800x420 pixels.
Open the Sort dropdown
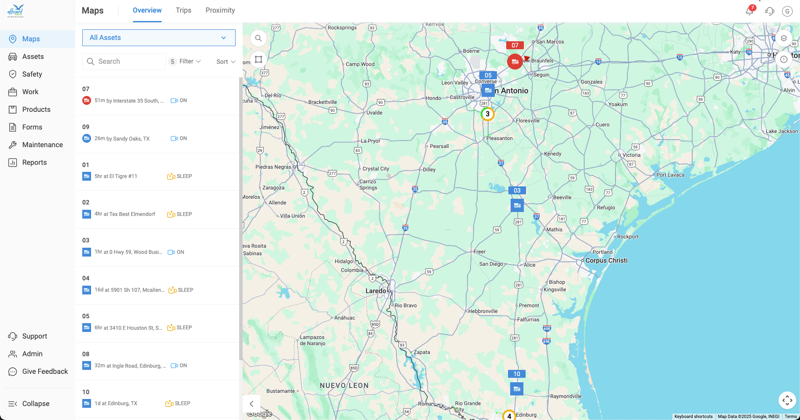(x=226, y=61)
